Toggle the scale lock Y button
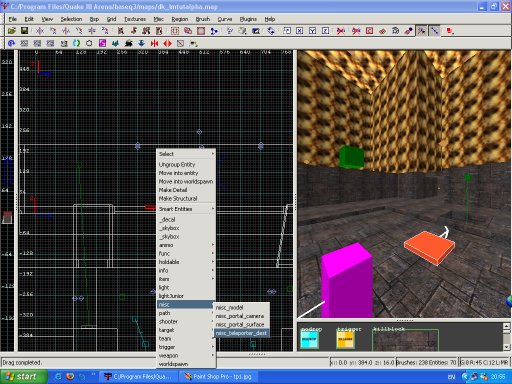This screenshot has height=384, width=512. click(x=312, y=31)
